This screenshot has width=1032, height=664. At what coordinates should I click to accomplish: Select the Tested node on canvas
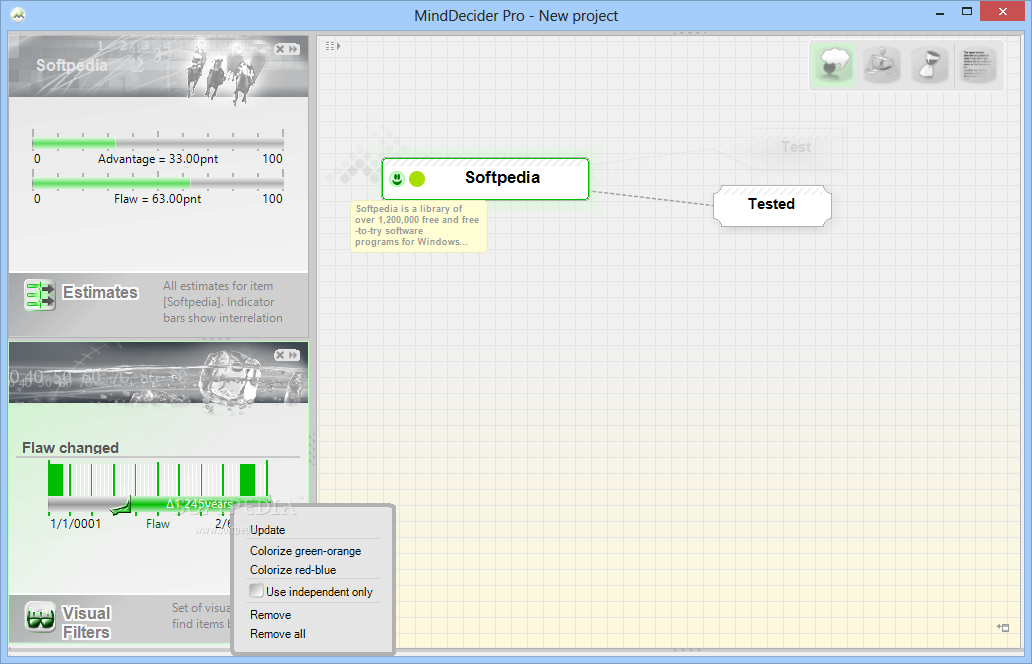coord(772,206)
